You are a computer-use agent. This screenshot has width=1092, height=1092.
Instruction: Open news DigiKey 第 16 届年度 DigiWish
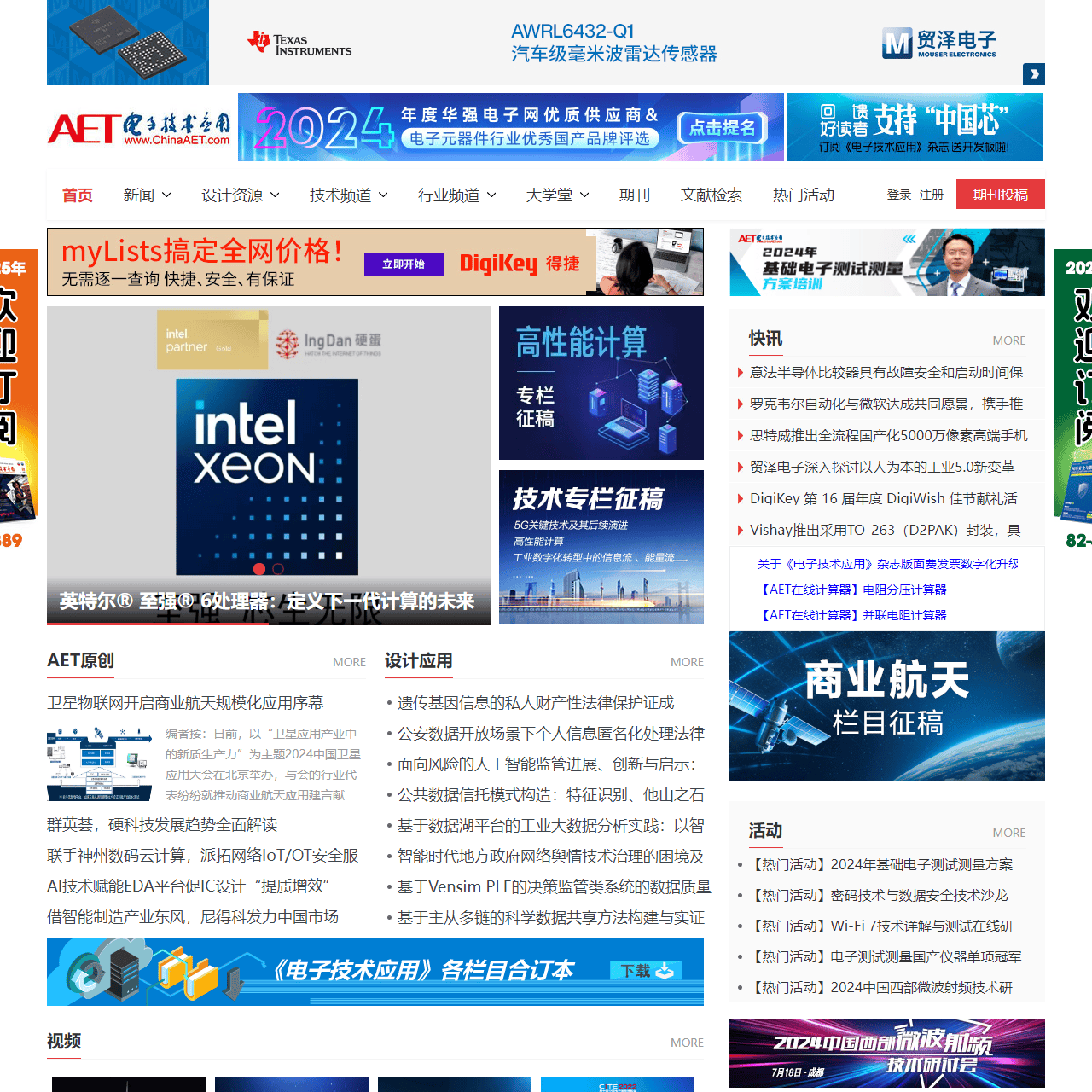coord(883,498)
